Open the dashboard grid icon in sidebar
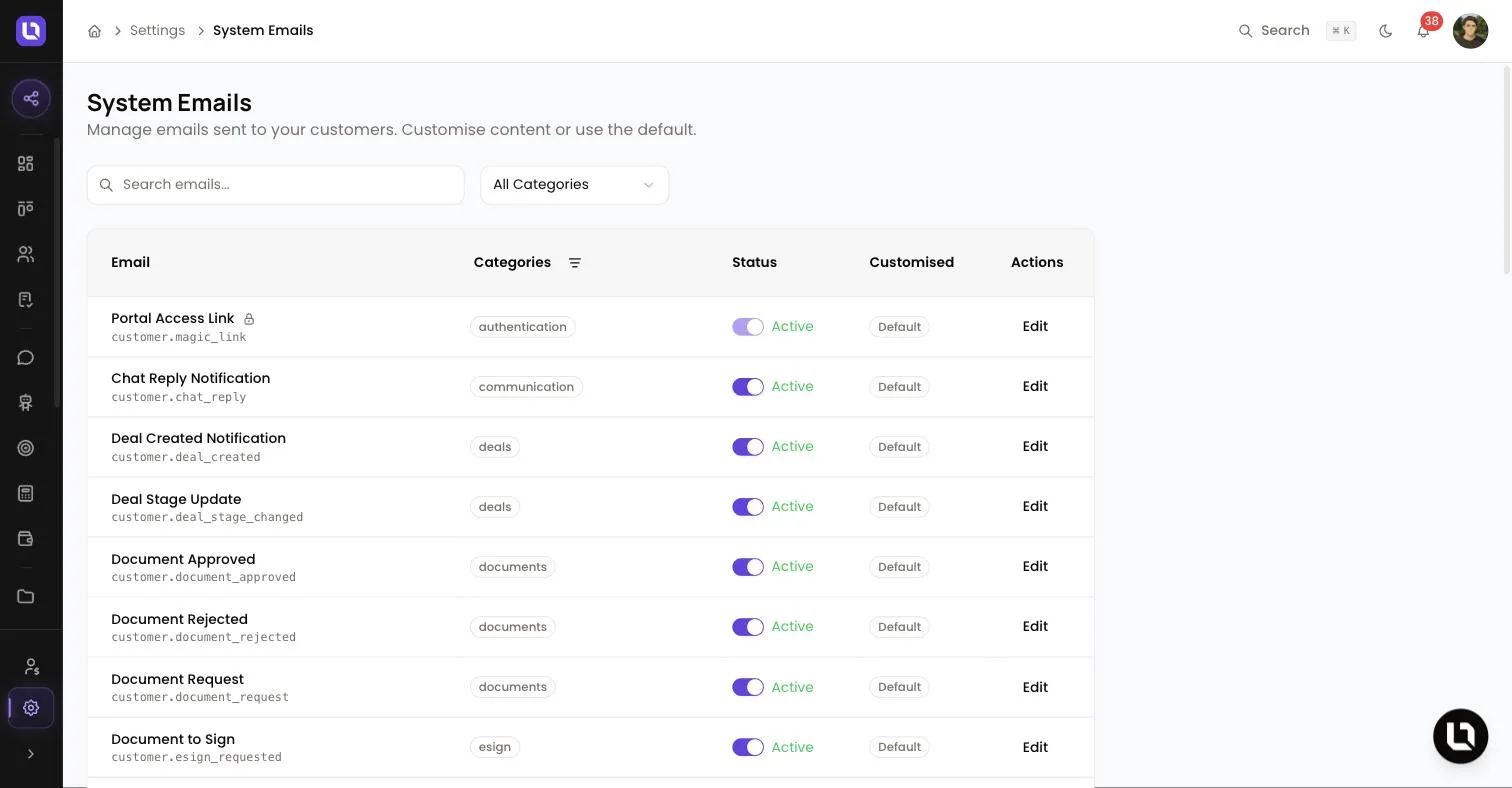The width and height of the screenshot is (1512, 788). [26, 163]
